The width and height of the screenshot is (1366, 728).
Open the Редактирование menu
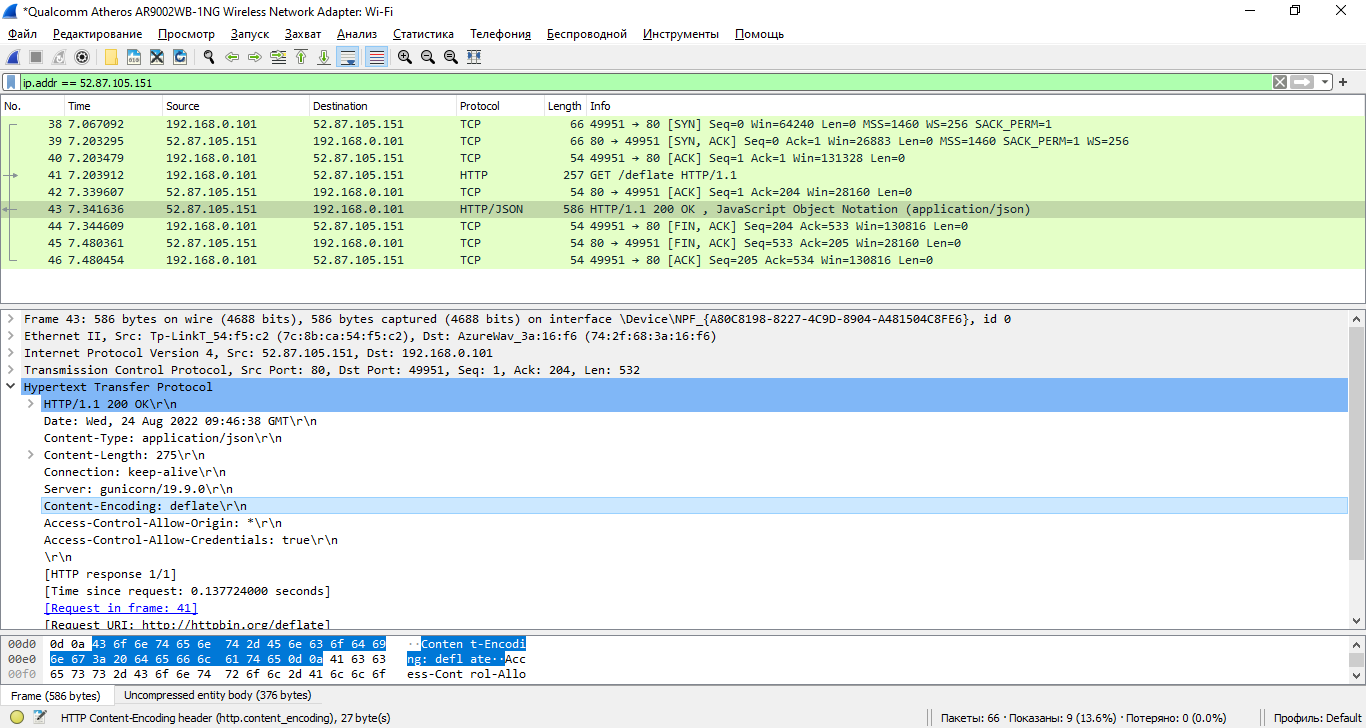pyautogui.click(x=97, y=34)
